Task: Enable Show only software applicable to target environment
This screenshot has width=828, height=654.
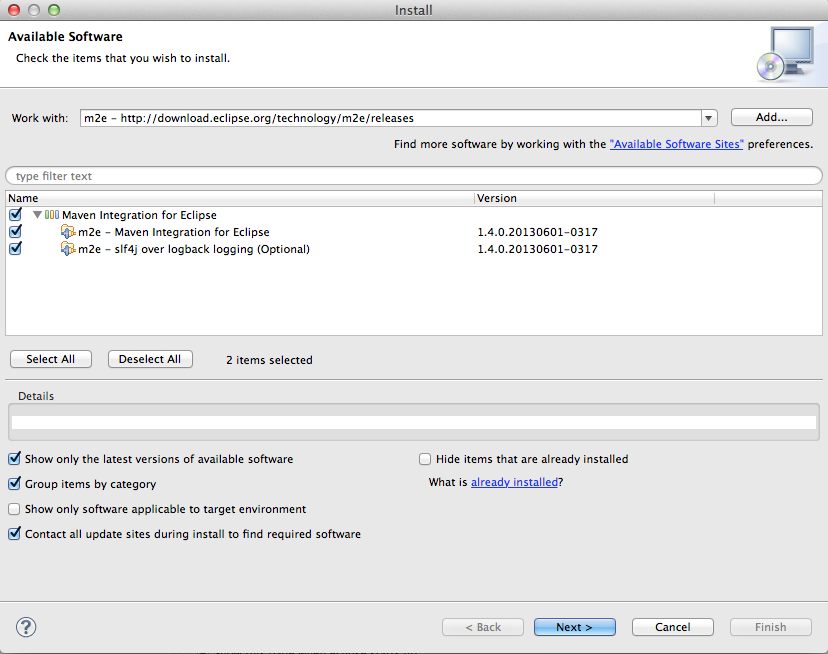Action: [x=14, y=509]
